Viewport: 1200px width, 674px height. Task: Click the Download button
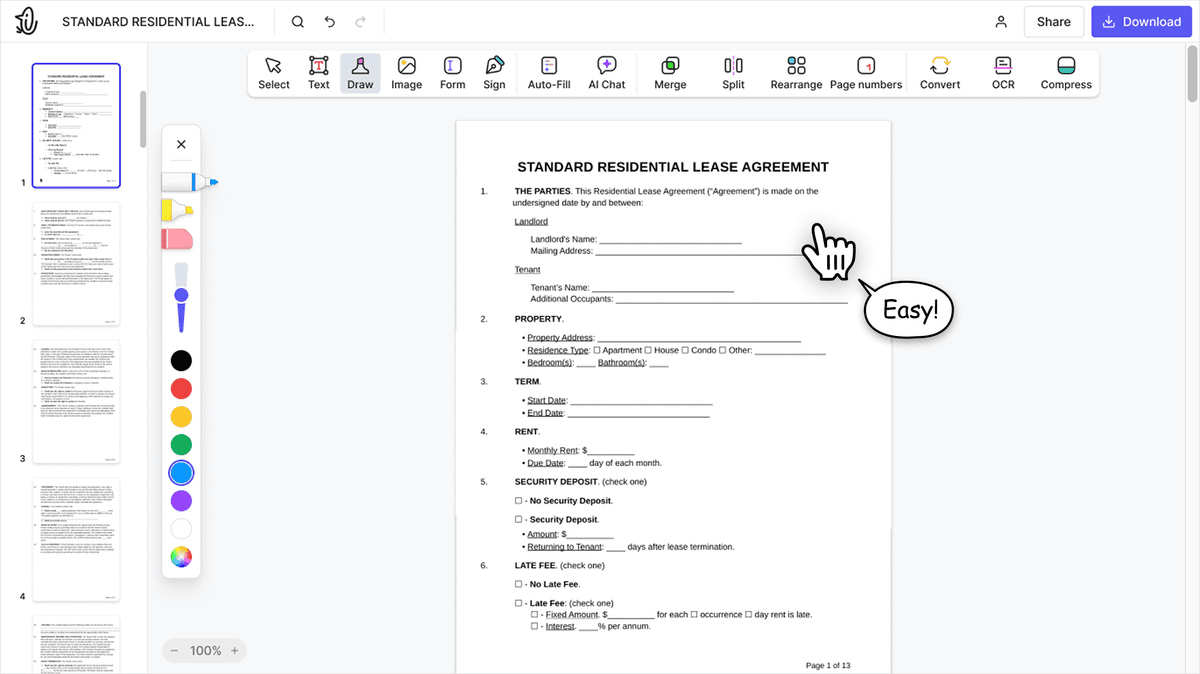tap(1141, 22)
